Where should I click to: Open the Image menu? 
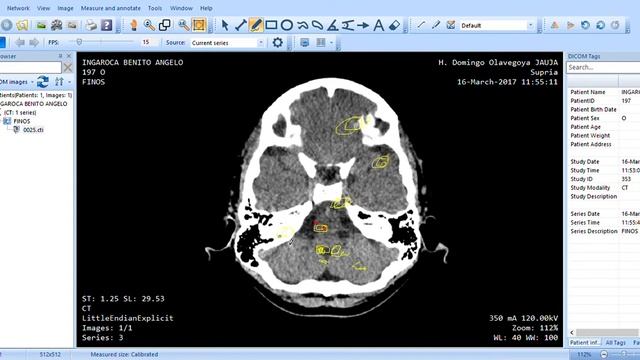point(65,8)
